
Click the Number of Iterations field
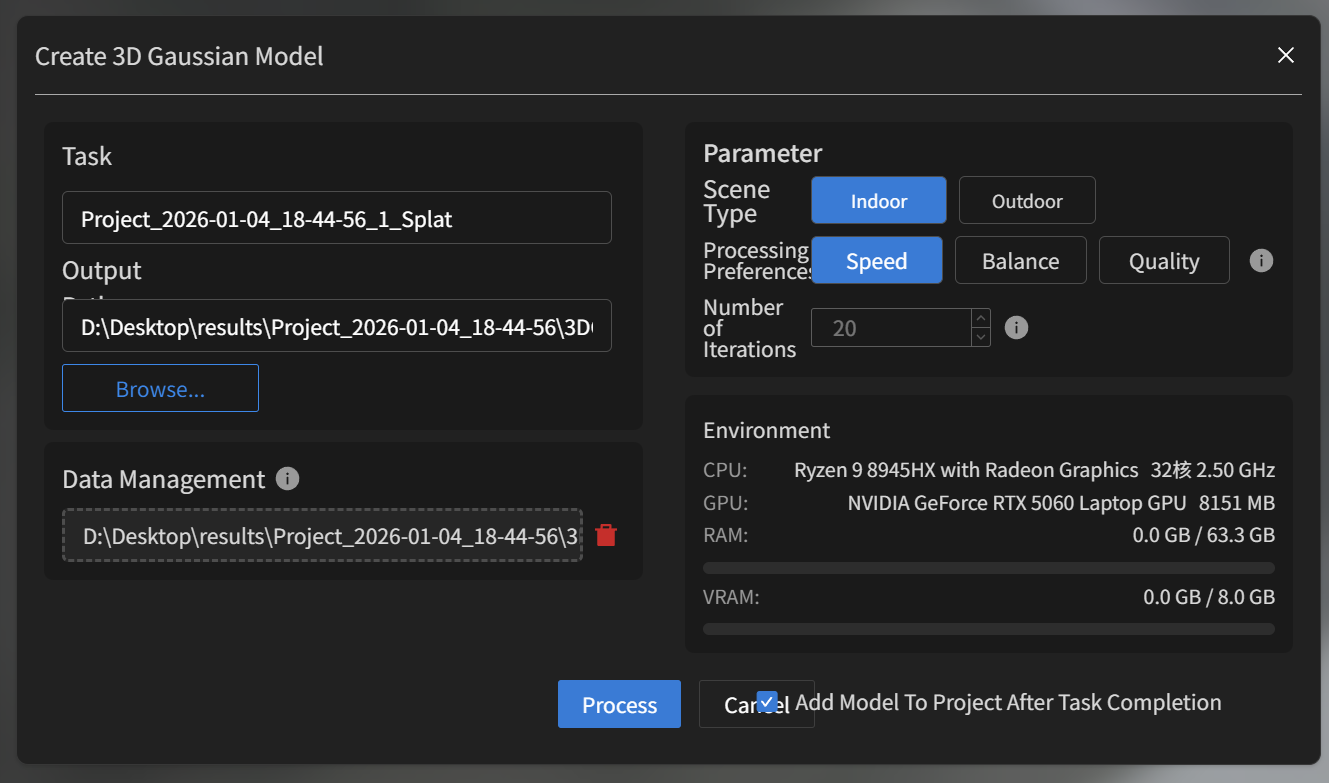(x=891, y=328)
